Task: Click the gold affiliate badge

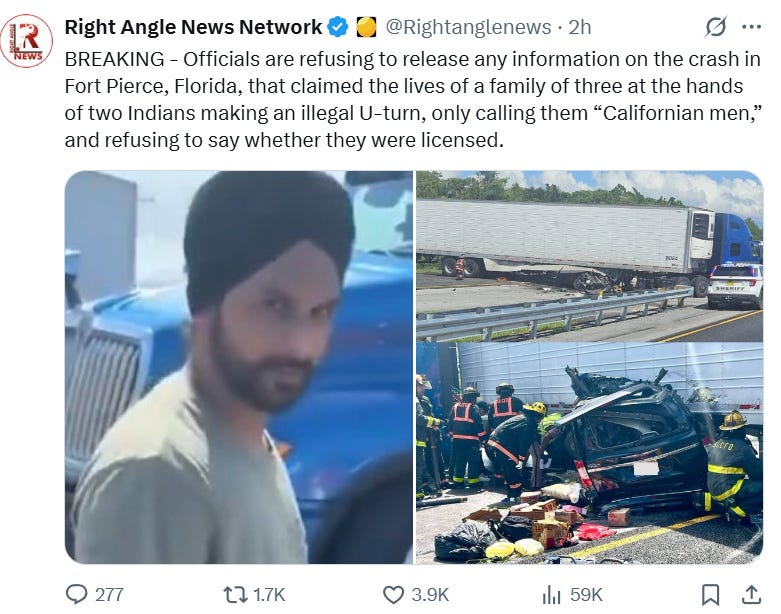Action: pyautogui.click(x=367, y=27)
